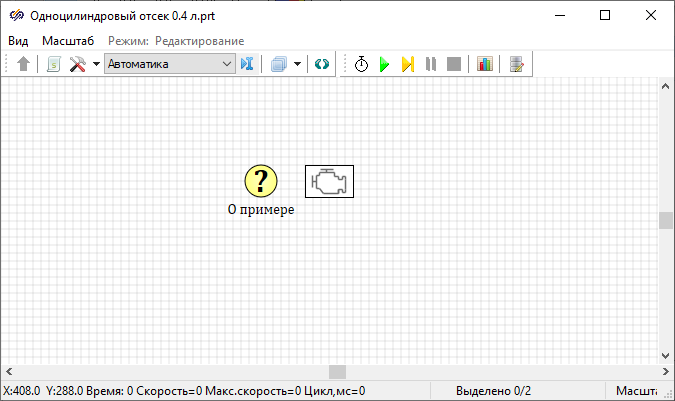Open the script document icon in toolbar
Viewport: 675px width, 401px height.
tap(53, 64)
